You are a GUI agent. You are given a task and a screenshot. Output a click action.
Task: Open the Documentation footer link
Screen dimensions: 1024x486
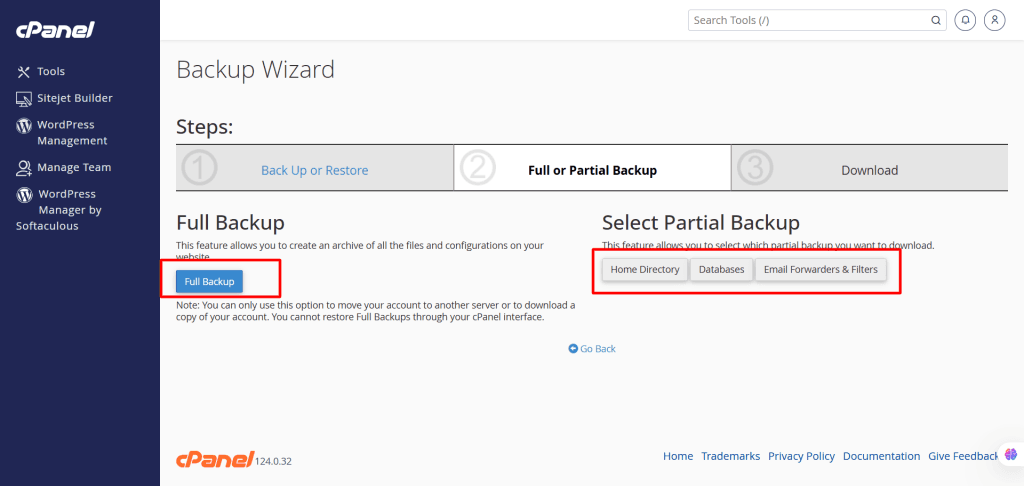882,456
